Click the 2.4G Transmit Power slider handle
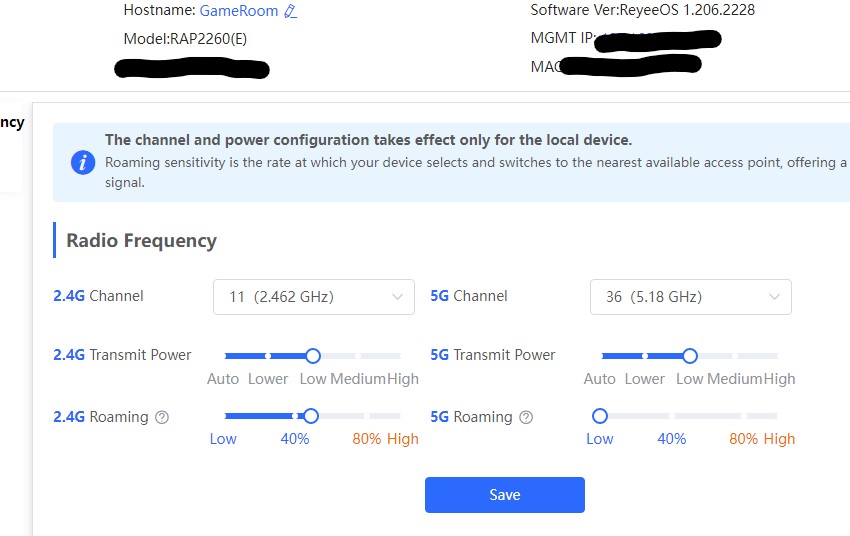This screenshot has height=536, width=850. pyautogui.click(x=312, y=355)
